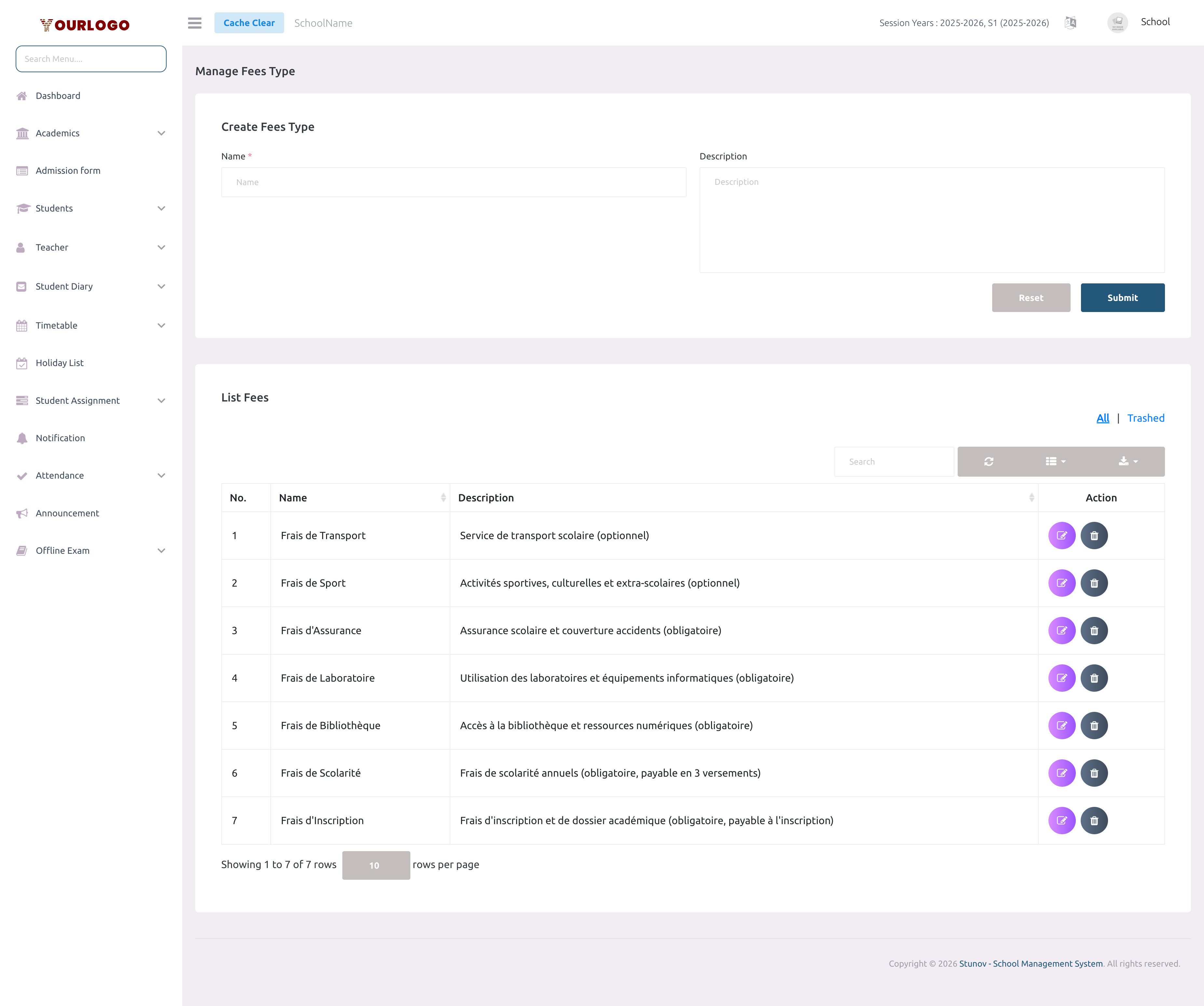Open the columns visibility dropdown
Image resolution: width=1204 pixels, height=1006 pixels.
(1054, 461)
